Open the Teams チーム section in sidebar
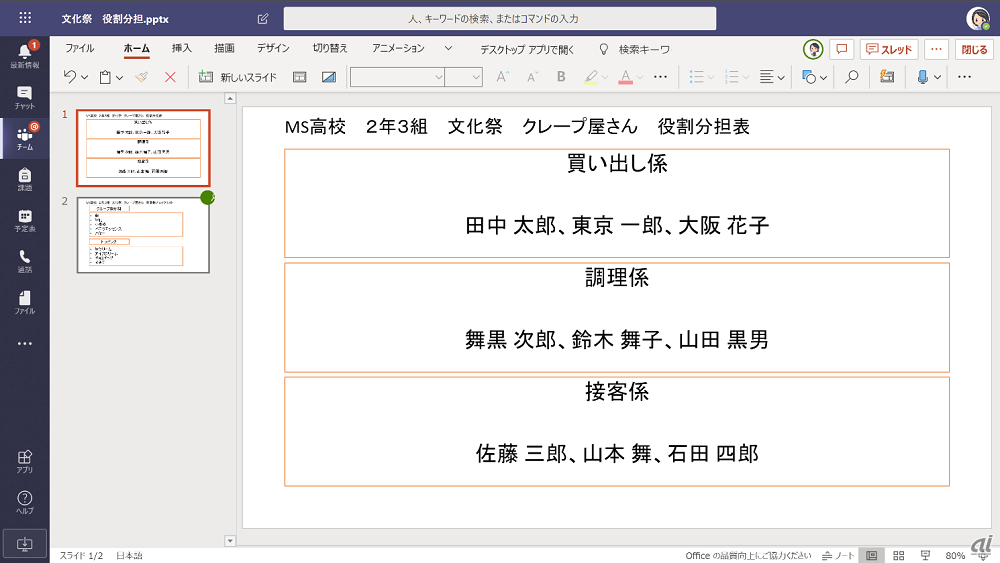1000x563 pixels. (24, 139)
